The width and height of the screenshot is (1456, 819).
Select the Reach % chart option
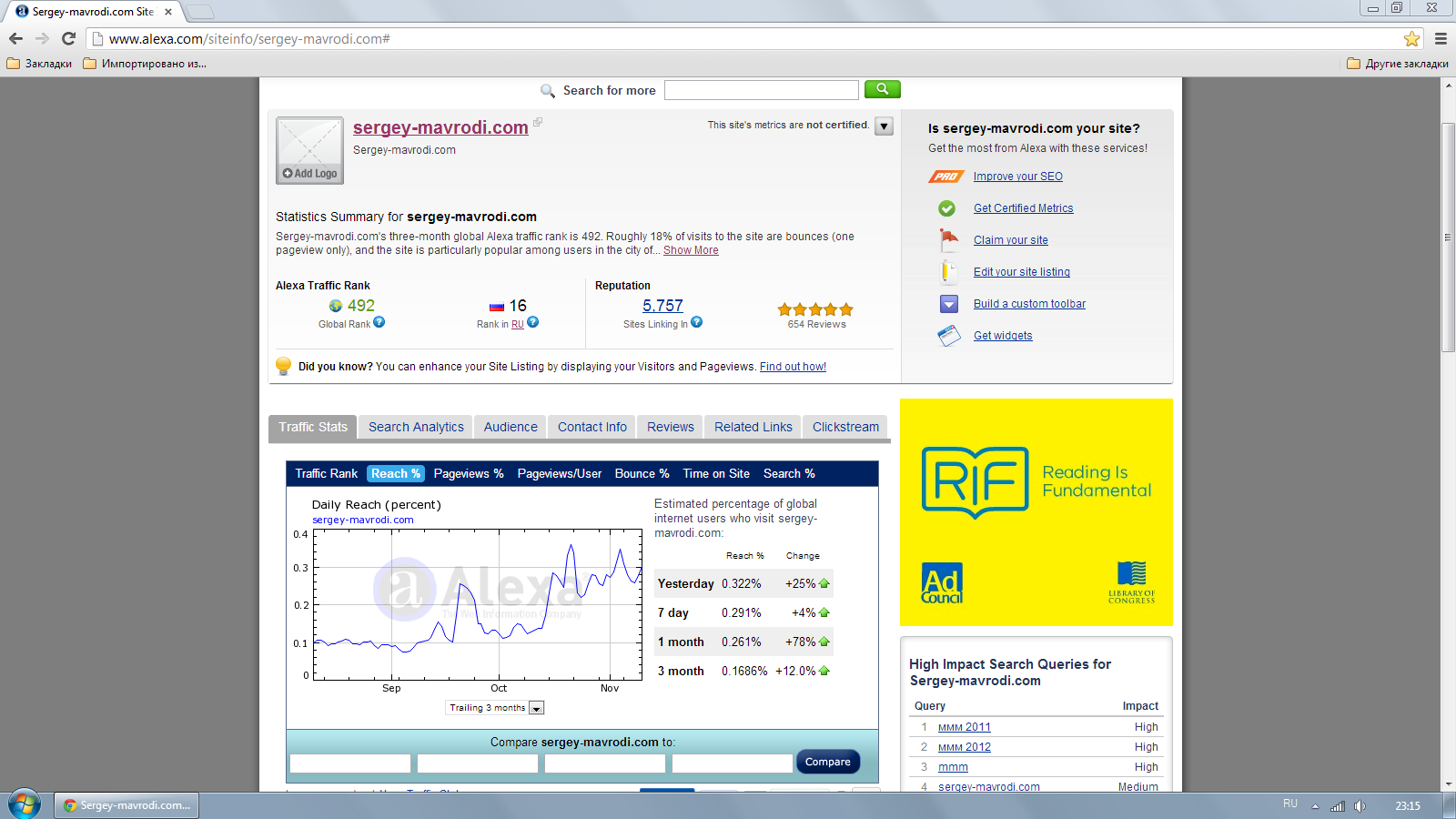[x=395, y=473]
